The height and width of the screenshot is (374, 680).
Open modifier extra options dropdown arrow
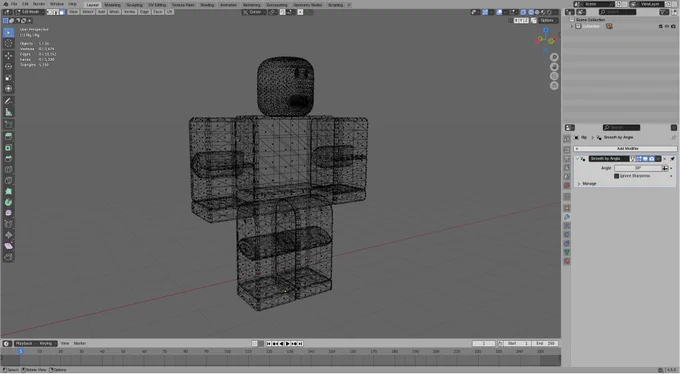(658, 159)
